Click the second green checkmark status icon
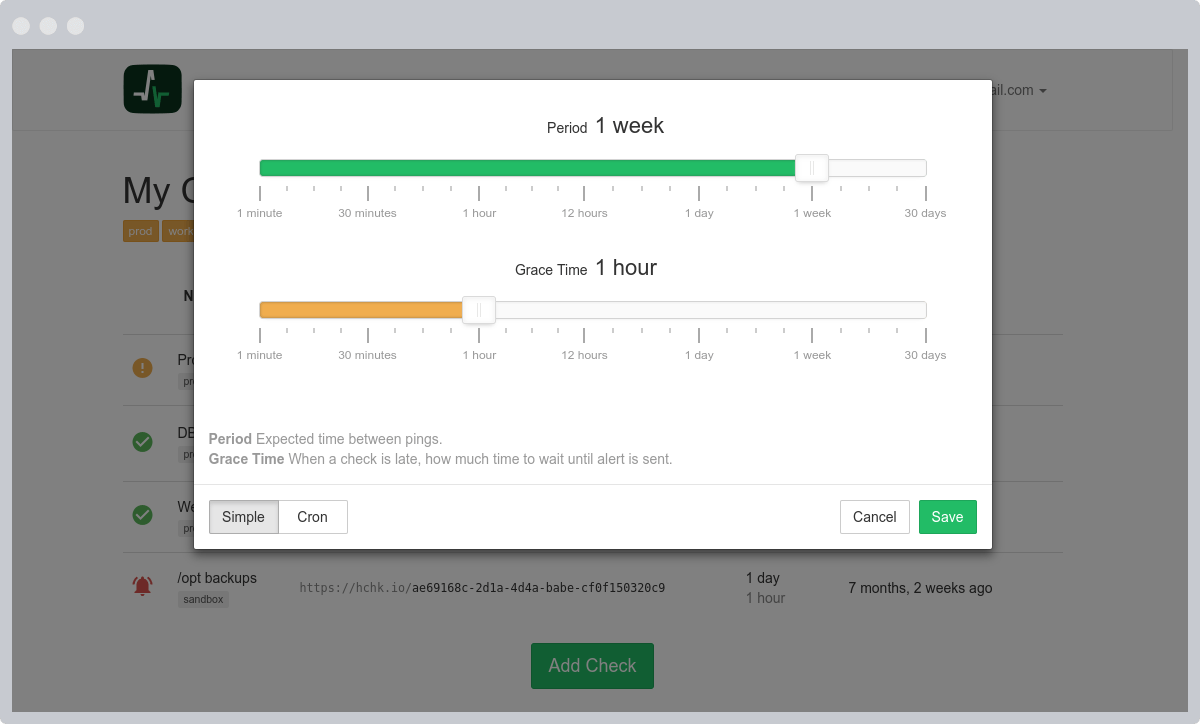Image resolution: width=1200 pixels, height=724 pixels. pos(143,515)
